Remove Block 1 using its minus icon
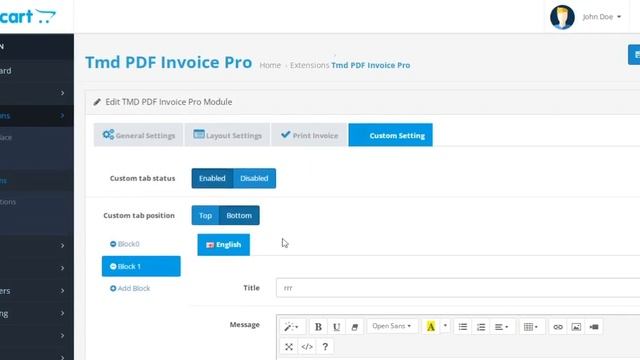Screen dimensions: 640x360 tap(113, 266)
